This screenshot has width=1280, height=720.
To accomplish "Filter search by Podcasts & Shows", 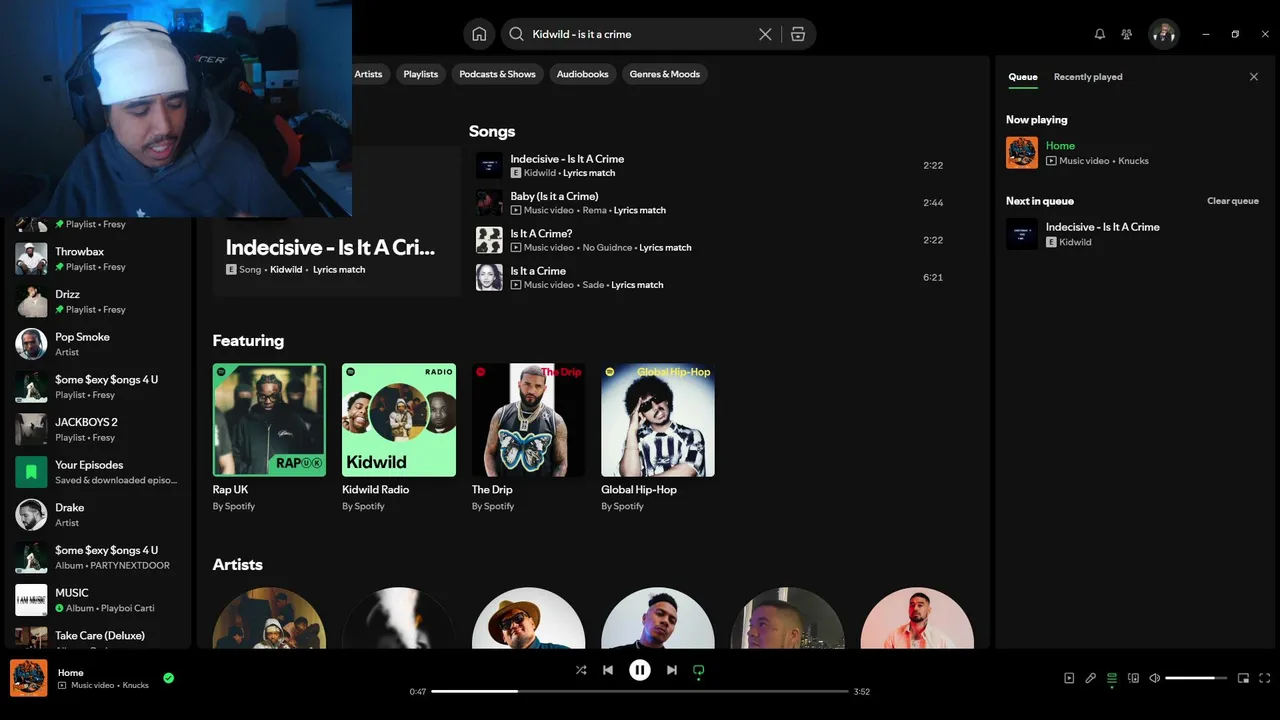I will 497,74.
